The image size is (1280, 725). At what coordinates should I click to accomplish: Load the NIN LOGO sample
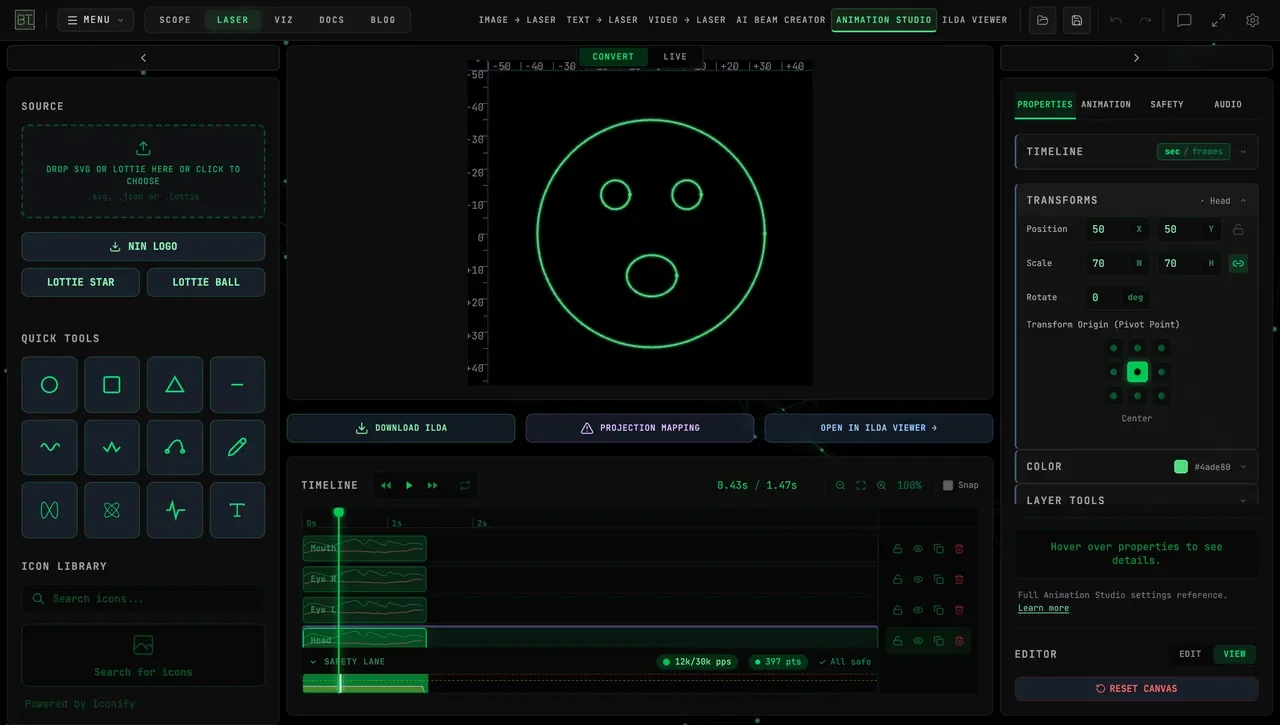click(143, 246)
